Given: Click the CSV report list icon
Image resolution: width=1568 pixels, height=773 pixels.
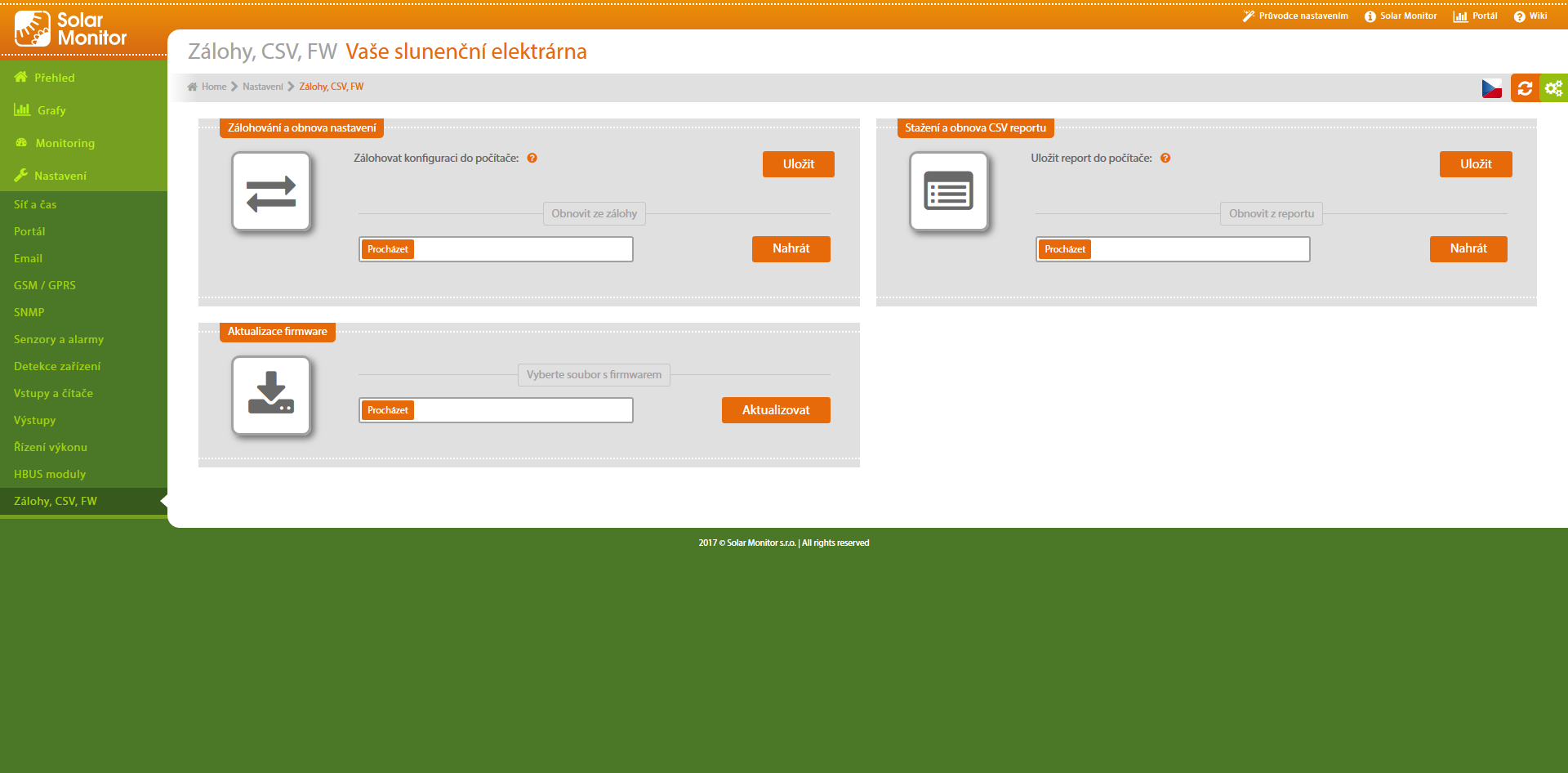Looking at the screenshot, I should [948, 192].
